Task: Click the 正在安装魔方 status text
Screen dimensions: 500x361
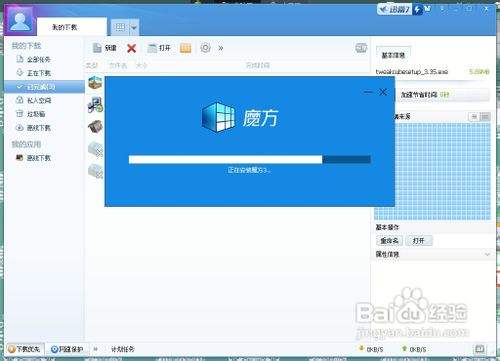Action: pos(249,170)
